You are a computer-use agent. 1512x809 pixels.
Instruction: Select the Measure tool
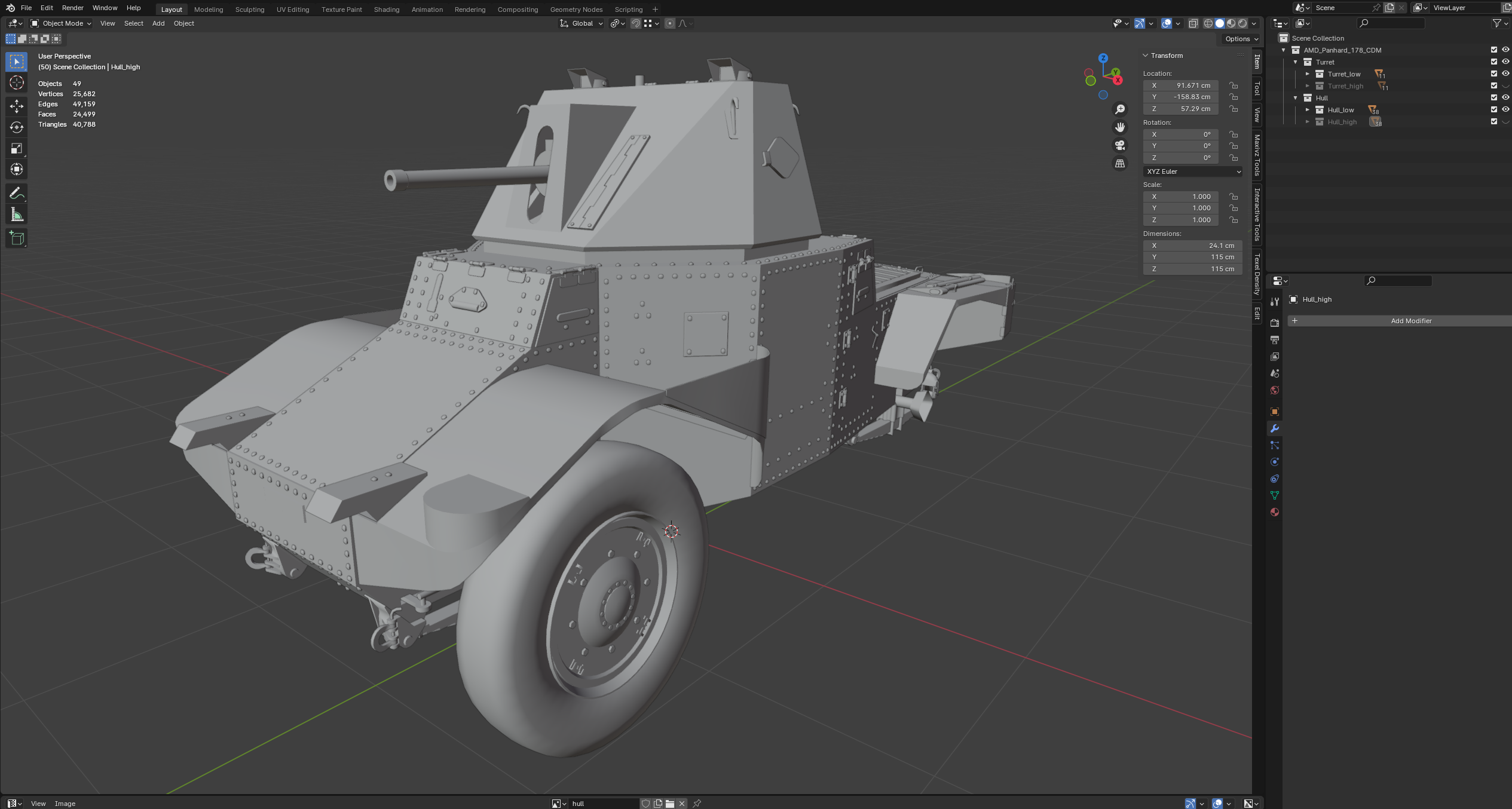pos(17,214)
